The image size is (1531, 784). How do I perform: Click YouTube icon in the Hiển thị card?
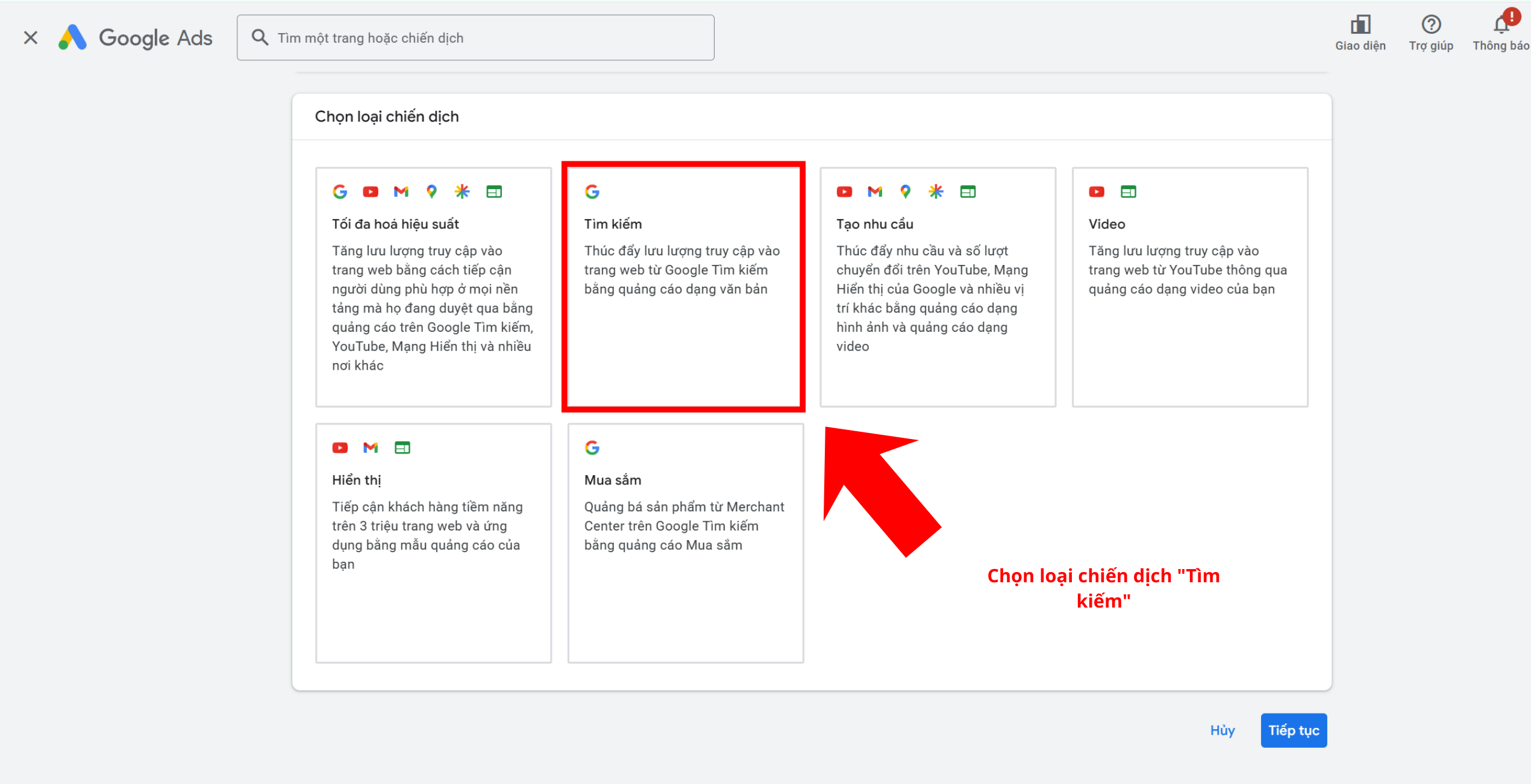coord(340,447)
